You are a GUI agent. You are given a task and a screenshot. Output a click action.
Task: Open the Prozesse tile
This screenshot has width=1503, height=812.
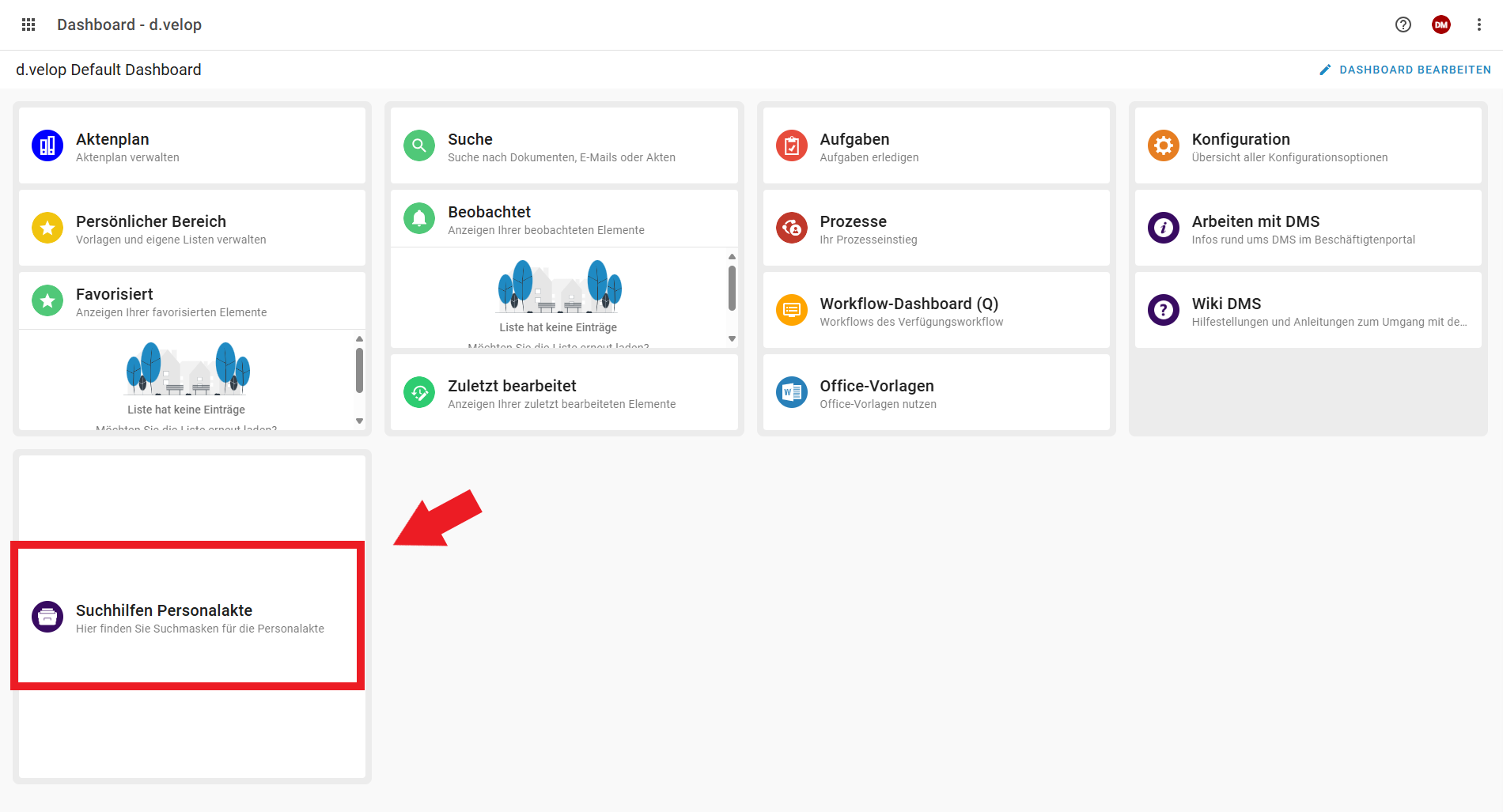click(x=936, y=228)
